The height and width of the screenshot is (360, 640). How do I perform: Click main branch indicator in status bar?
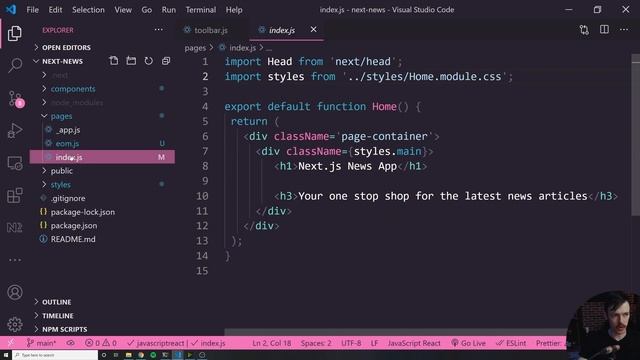pos(41,343)
